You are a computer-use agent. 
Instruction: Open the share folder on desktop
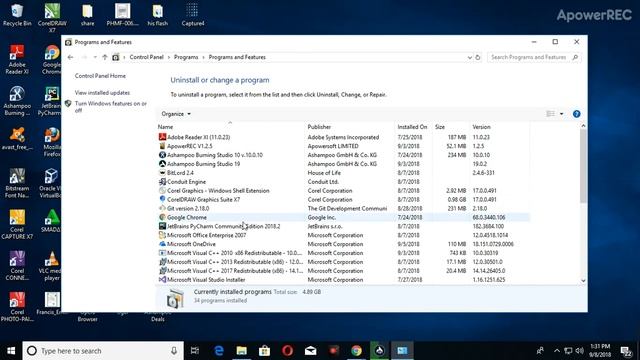pos(87,15)
